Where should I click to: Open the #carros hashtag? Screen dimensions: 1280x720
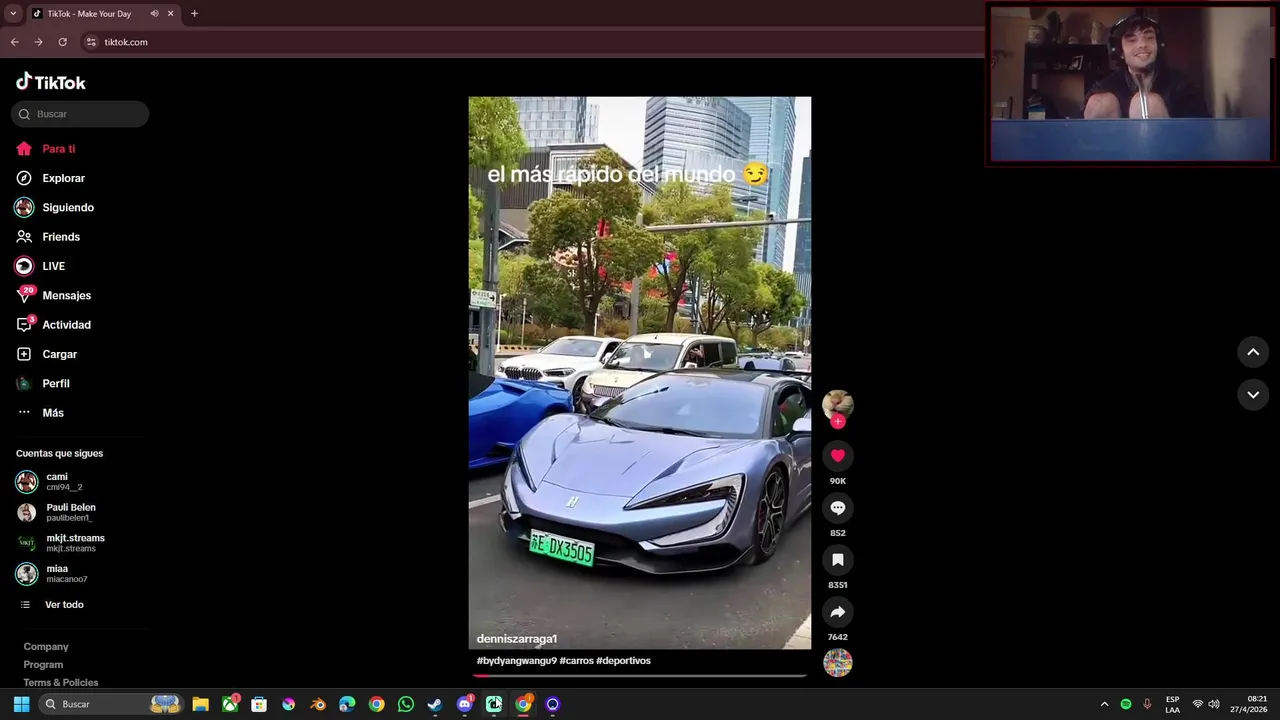(x=576, y=661)
